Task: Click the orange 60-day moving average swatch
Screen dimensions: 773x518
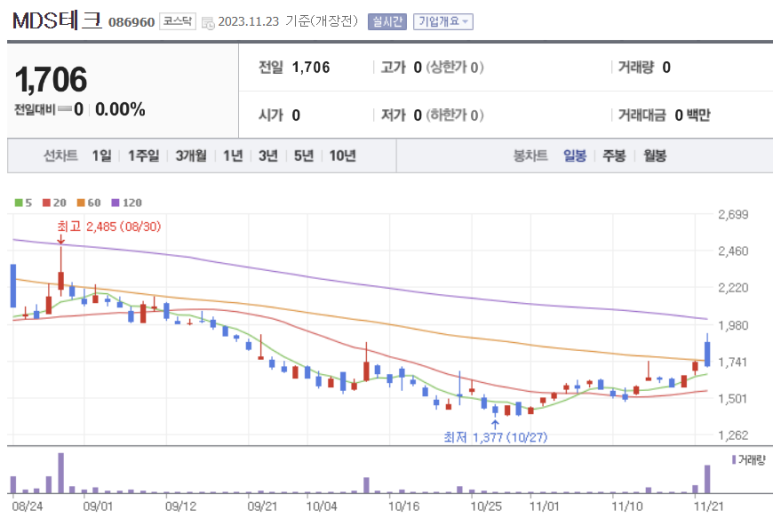Action: (x=81, y=203)
